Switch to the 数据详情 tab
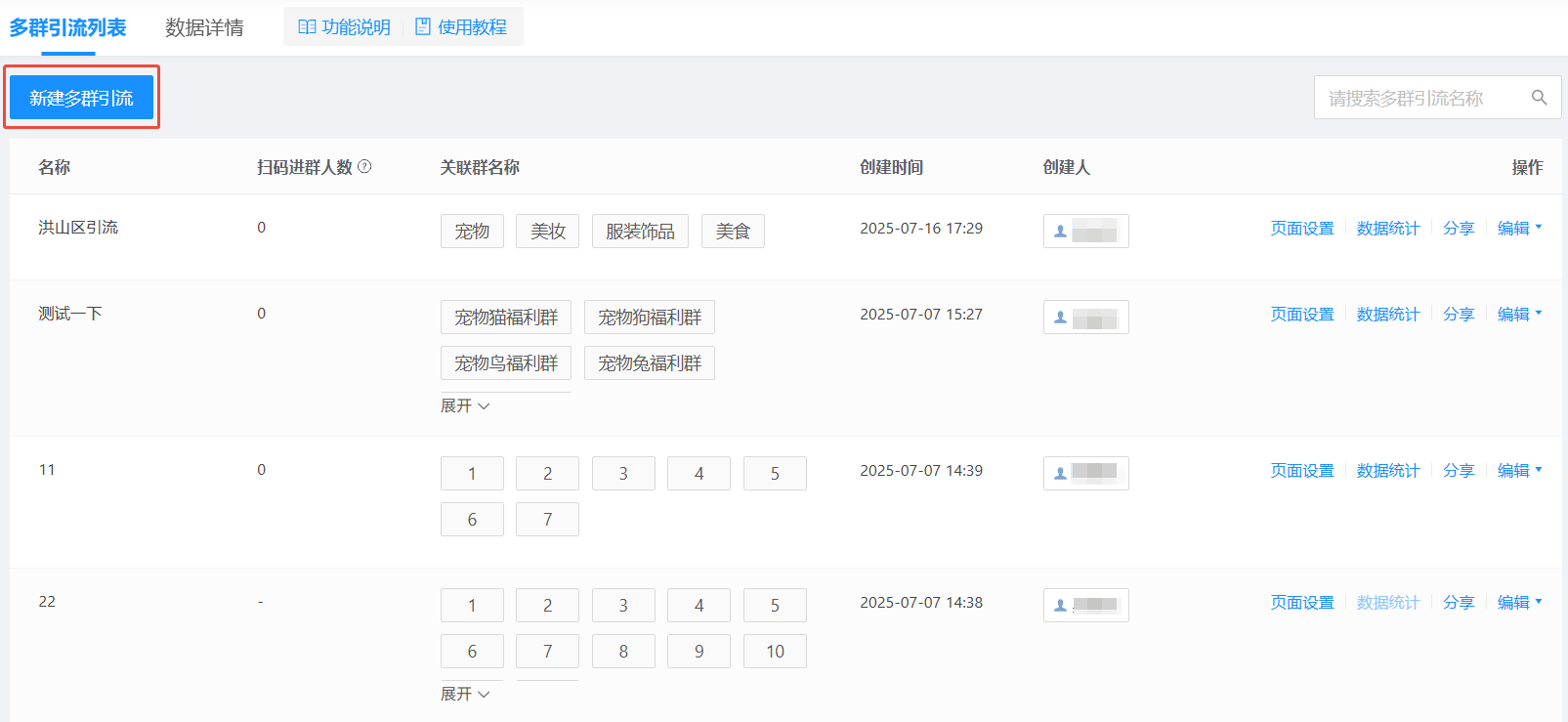Screen dimensions: 1568x722 click(x=204, y=27)
